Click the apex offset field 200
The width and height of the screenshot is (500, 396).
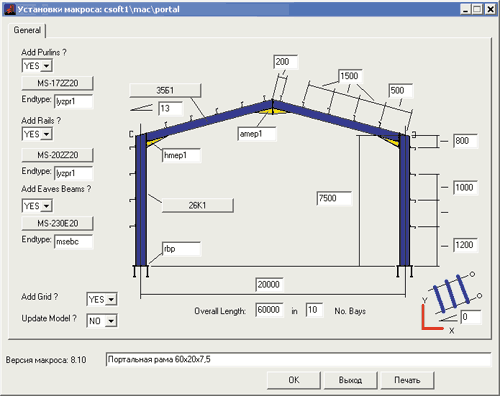pyautogui.click(x=285, y=62)
